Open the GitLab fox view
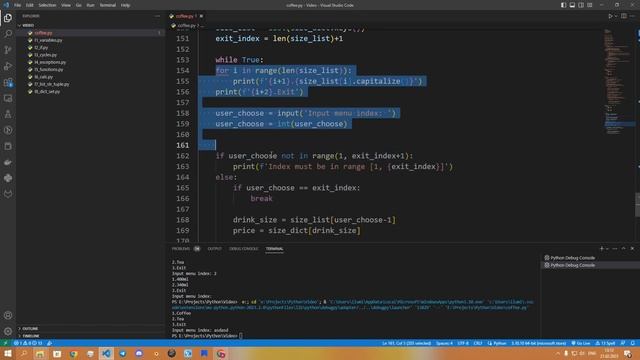 click(8, 194)
